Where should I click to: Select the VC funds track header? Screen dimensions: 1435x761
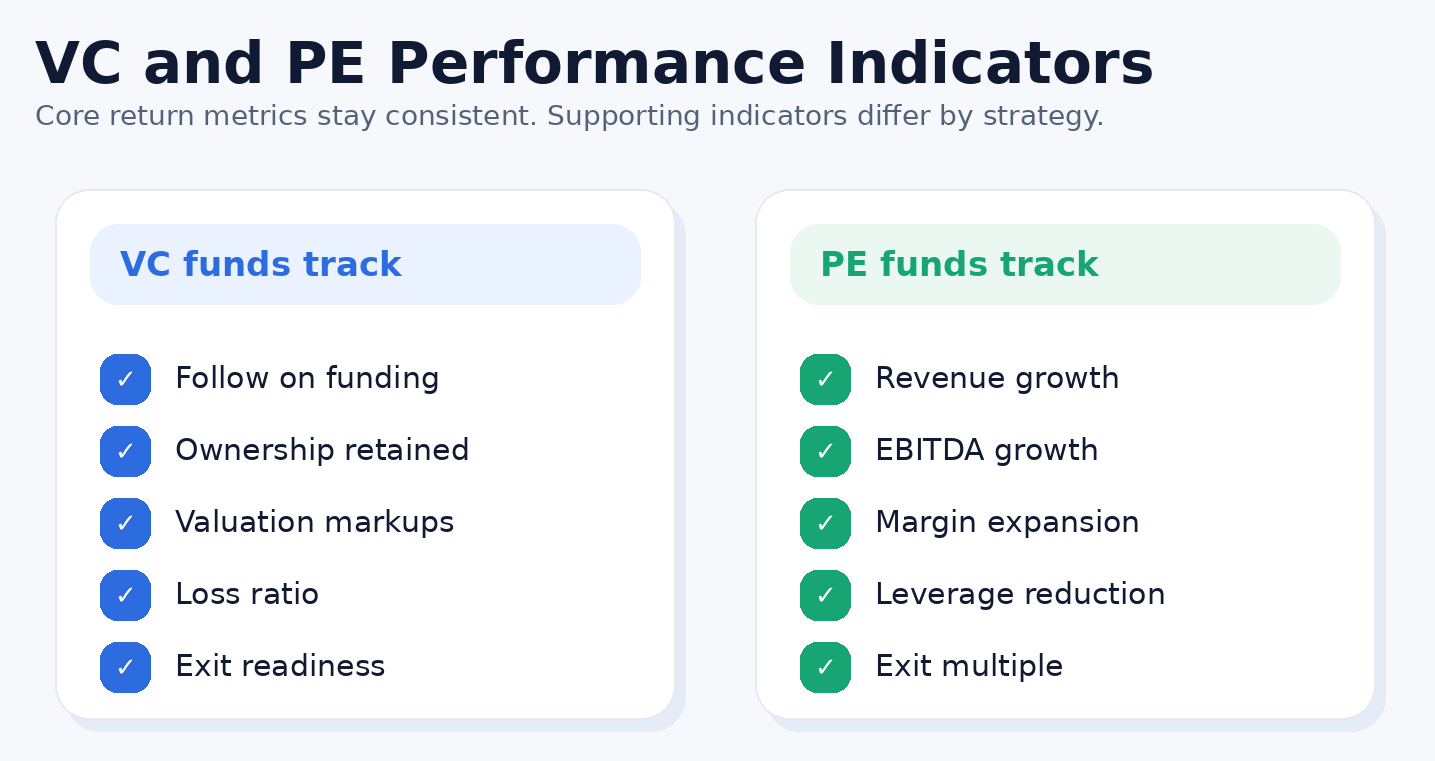260,265
